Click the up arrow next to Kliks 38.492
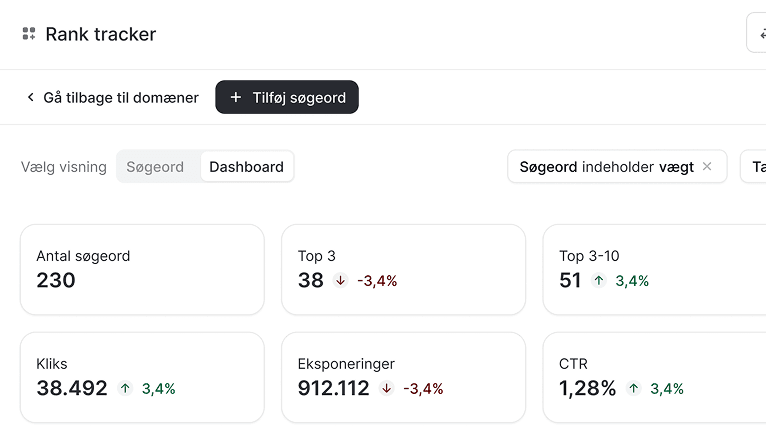 point(126,388)
